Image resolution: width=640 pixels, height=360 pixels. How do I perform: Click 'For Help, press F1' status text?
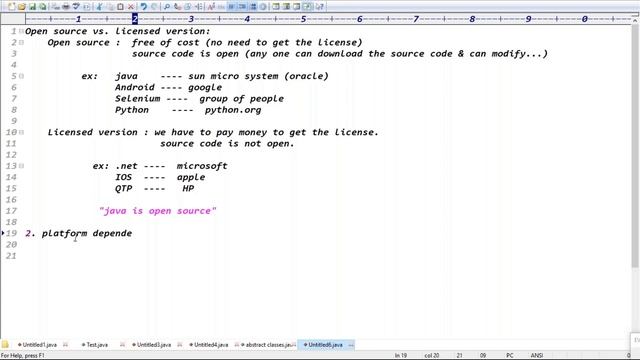coord(23,356)
